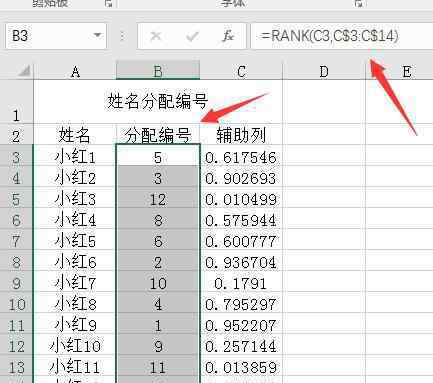
Task: Click the formula bar with RANK formula
Action: coord(342,36)
